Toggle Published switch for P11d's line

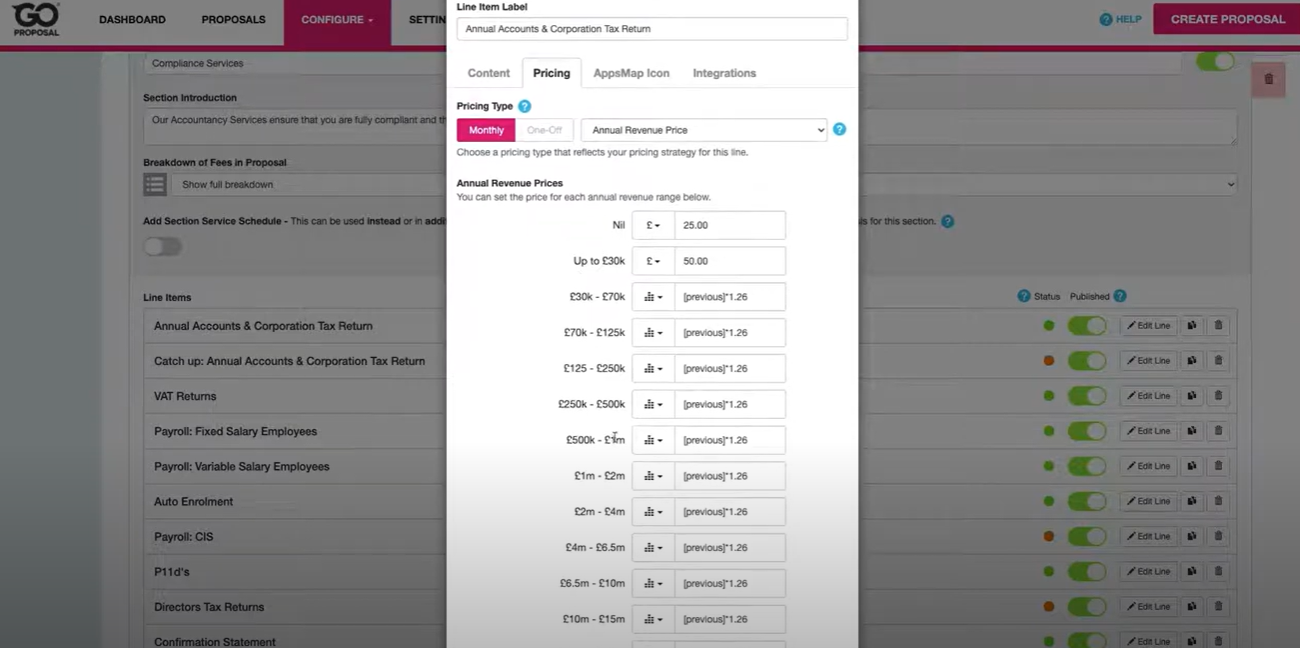point(1086,572)
